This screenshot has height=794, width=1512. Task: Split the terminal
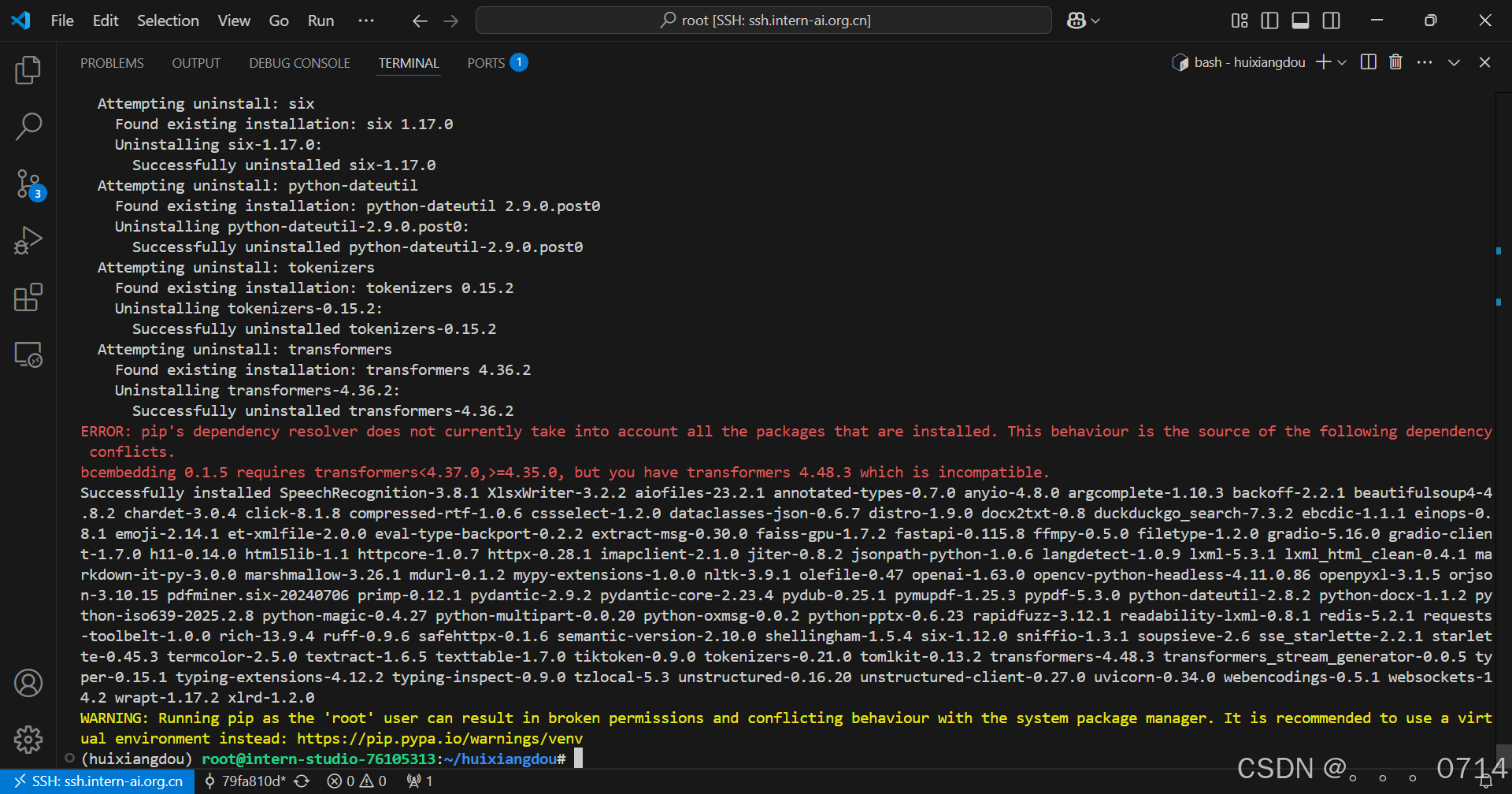(1369, 62)
